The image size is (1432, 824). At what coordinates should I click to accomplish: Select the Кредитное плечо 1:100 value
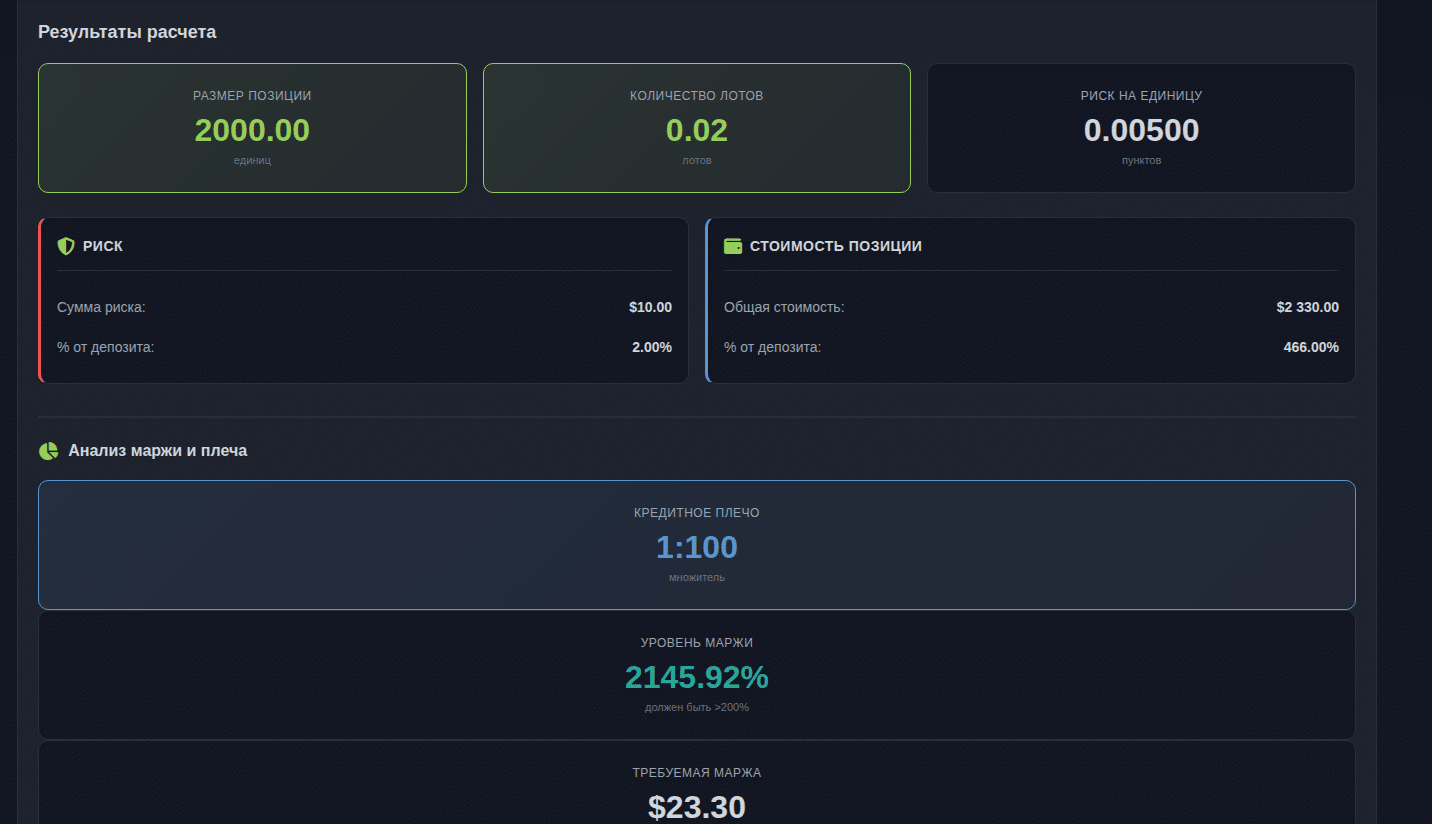tap(696, 547)
